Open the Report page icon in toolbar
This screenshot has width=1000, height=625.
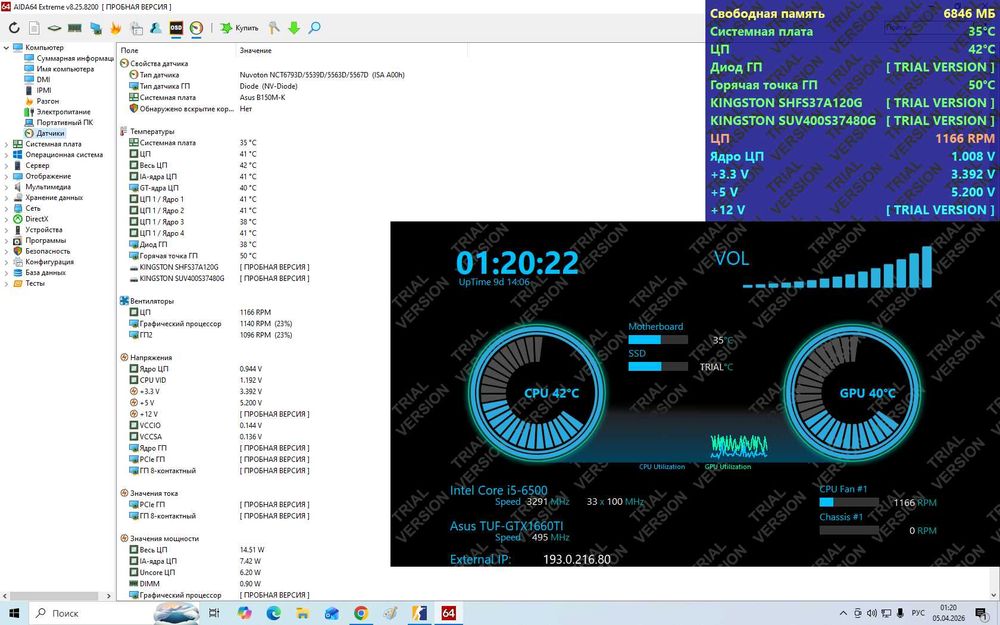coord(34,28)
